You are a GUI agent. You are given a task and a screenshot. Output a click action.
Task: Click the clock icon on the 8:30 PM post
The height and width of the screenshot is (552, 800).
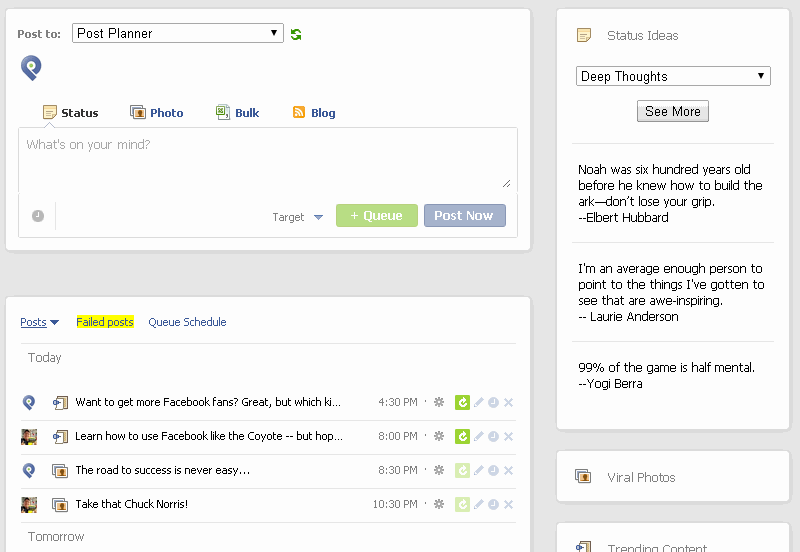(493, 471)
